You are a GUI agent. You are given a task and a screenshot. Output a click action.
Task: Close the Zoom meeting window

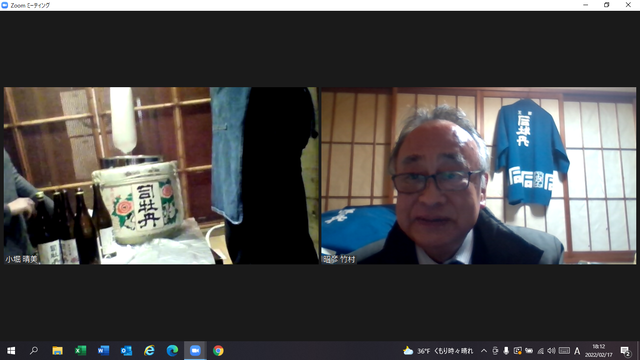tap(628, 5)
